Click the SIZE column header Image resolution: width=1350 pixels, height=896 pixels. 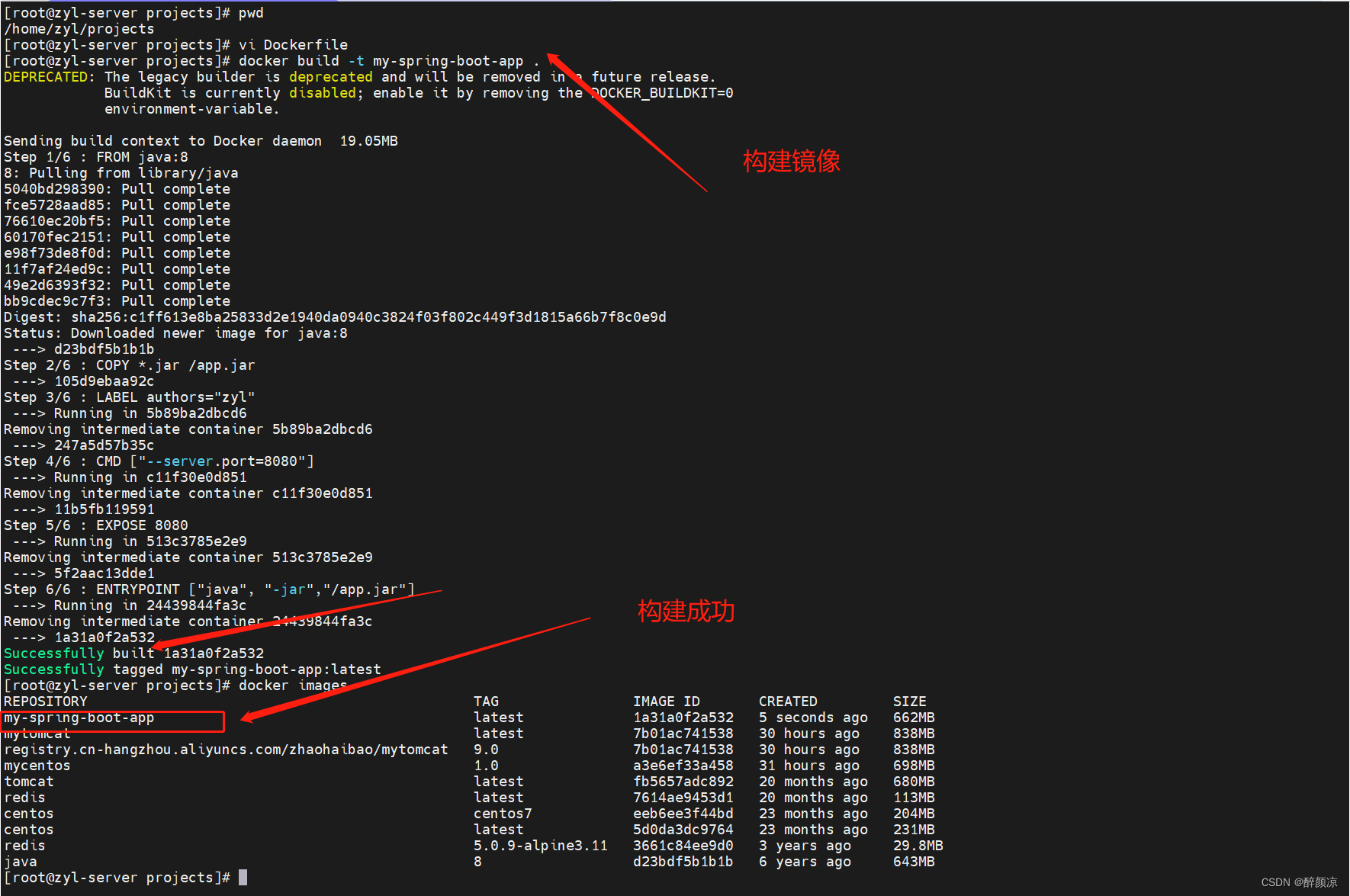pyautogui.click(x=910, y=702)
